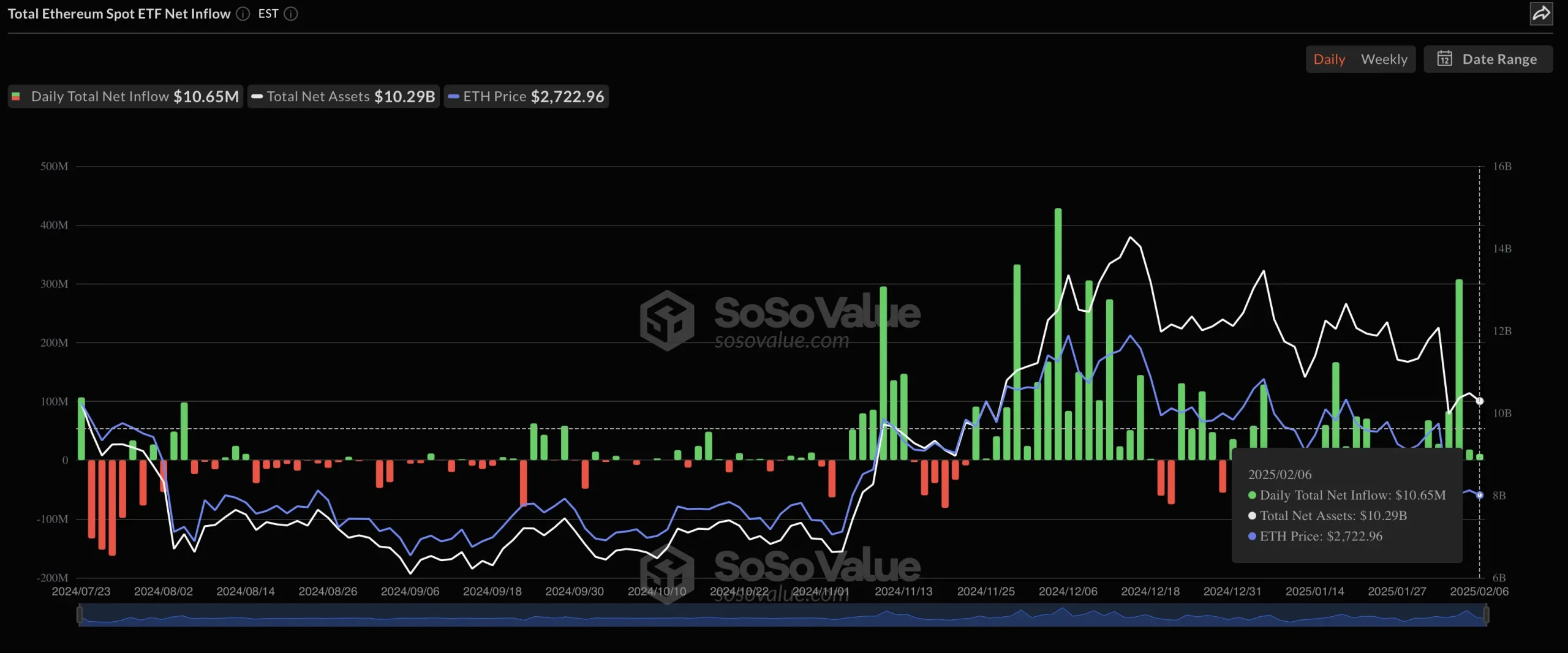Viewport: 1568px width, 653px height.
Task: Open info icon beside chart title
Action: [243, 13]
